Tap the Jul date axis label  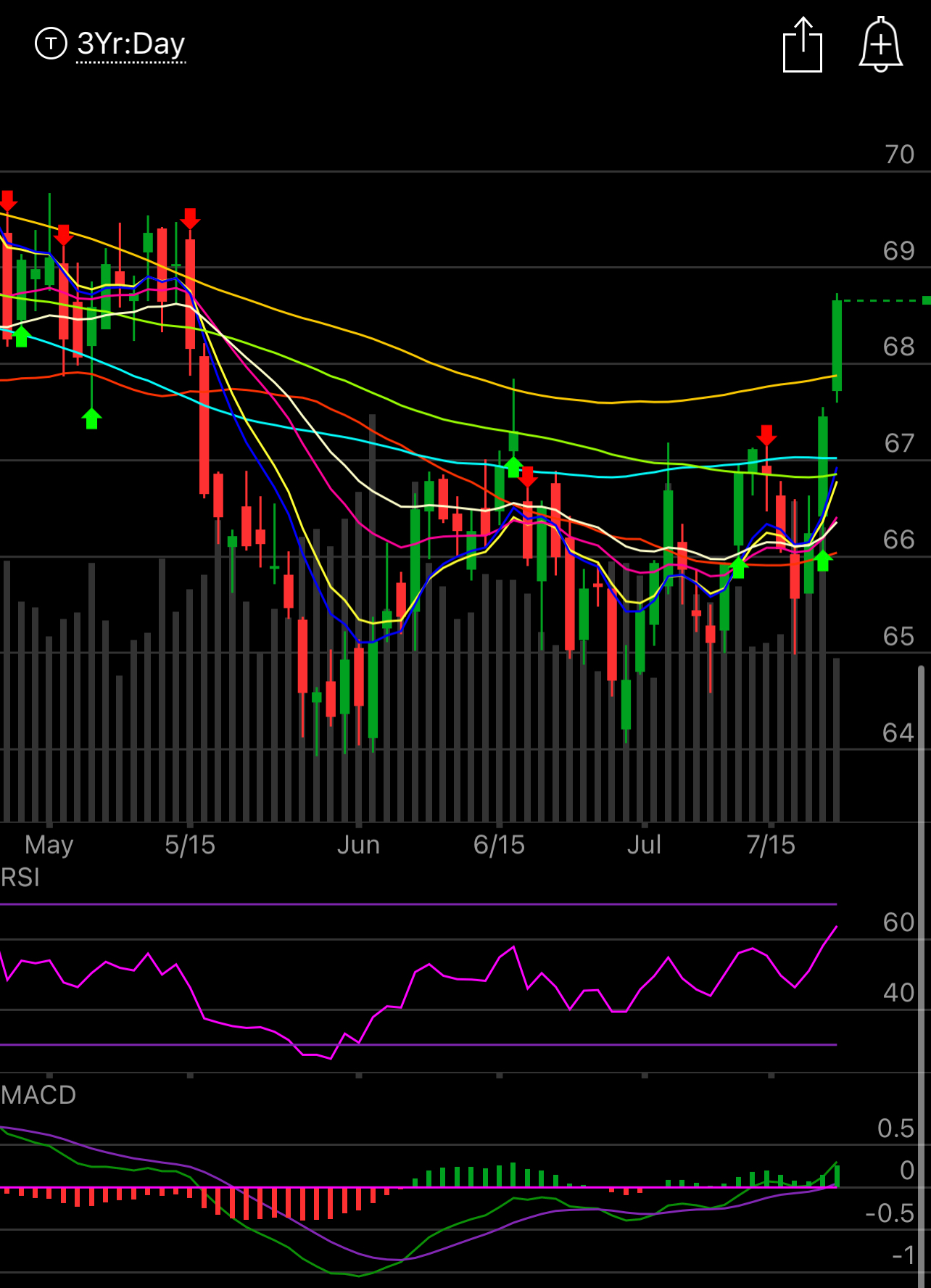click(x=644, y=845)
